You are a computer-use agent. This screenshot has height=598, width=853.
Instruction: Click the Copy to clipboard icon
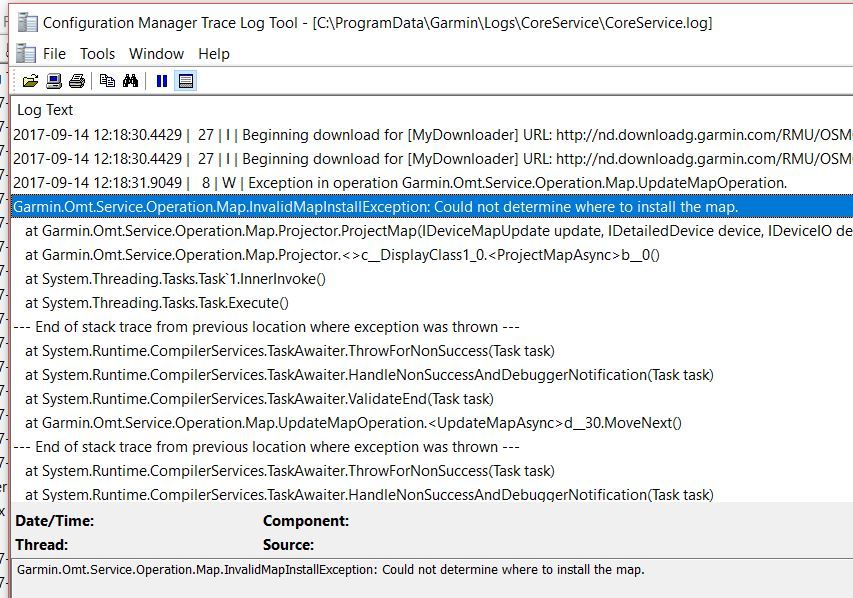click(x=107, y=81)
